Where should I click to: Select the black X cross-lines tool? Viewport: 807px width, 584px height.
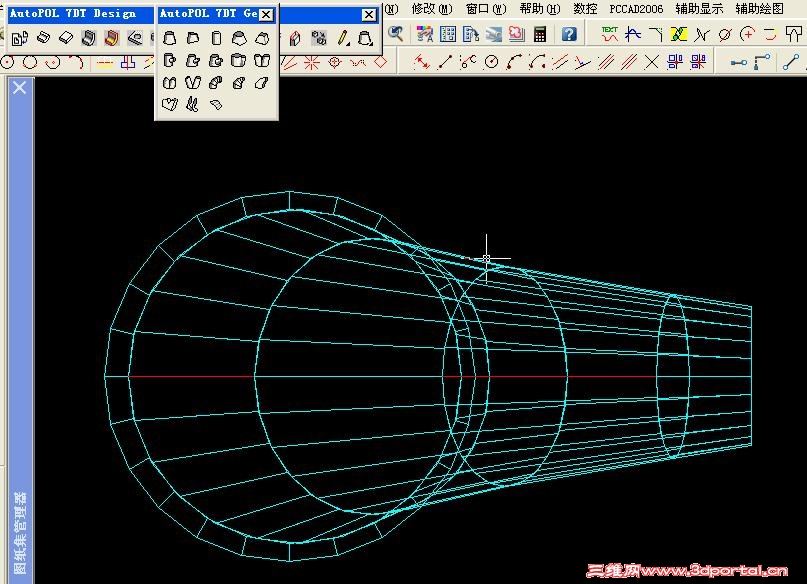tap(652, 62)
